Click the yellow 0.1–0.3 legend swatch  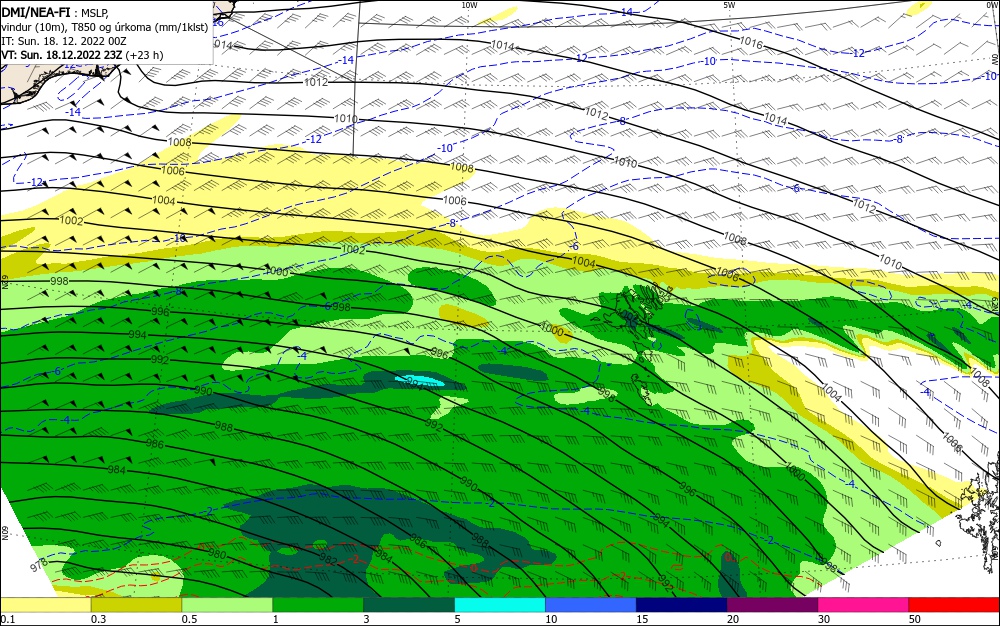click(x=45, y=605)
